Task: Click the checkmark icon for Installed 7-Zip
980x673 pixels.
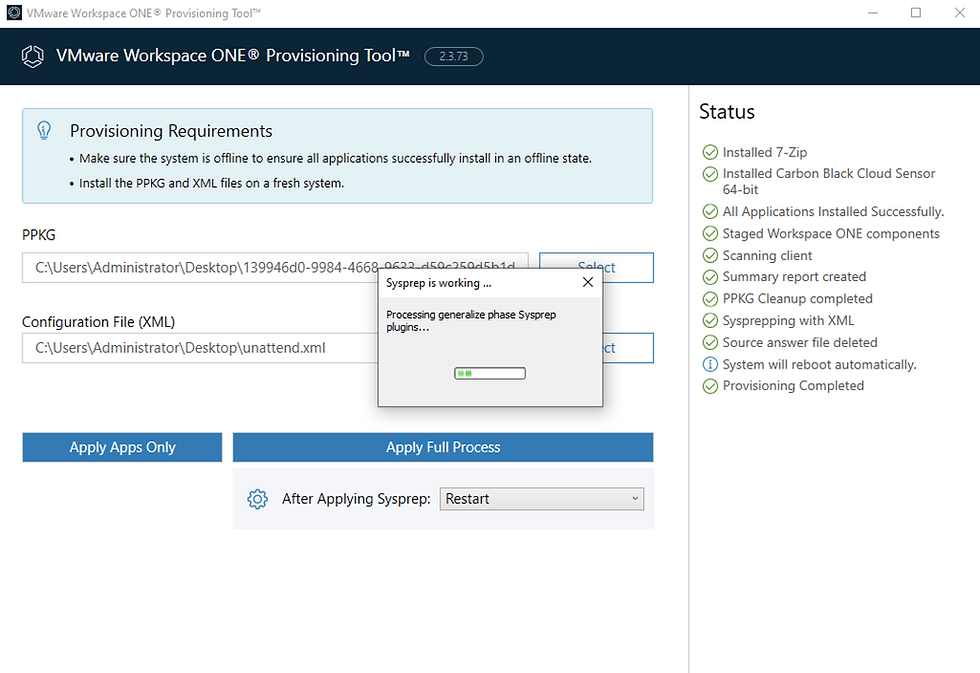Action: [x=710, y=152]
